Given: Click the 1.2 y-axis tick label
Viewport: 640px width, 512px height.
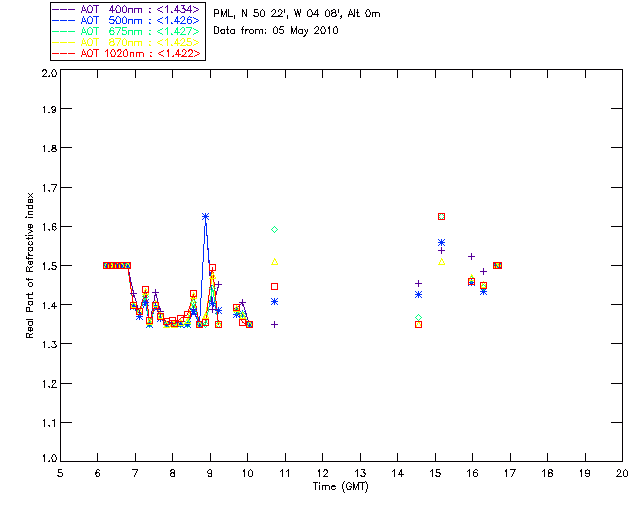Looking at the screenshot, I should pos(49,384).
